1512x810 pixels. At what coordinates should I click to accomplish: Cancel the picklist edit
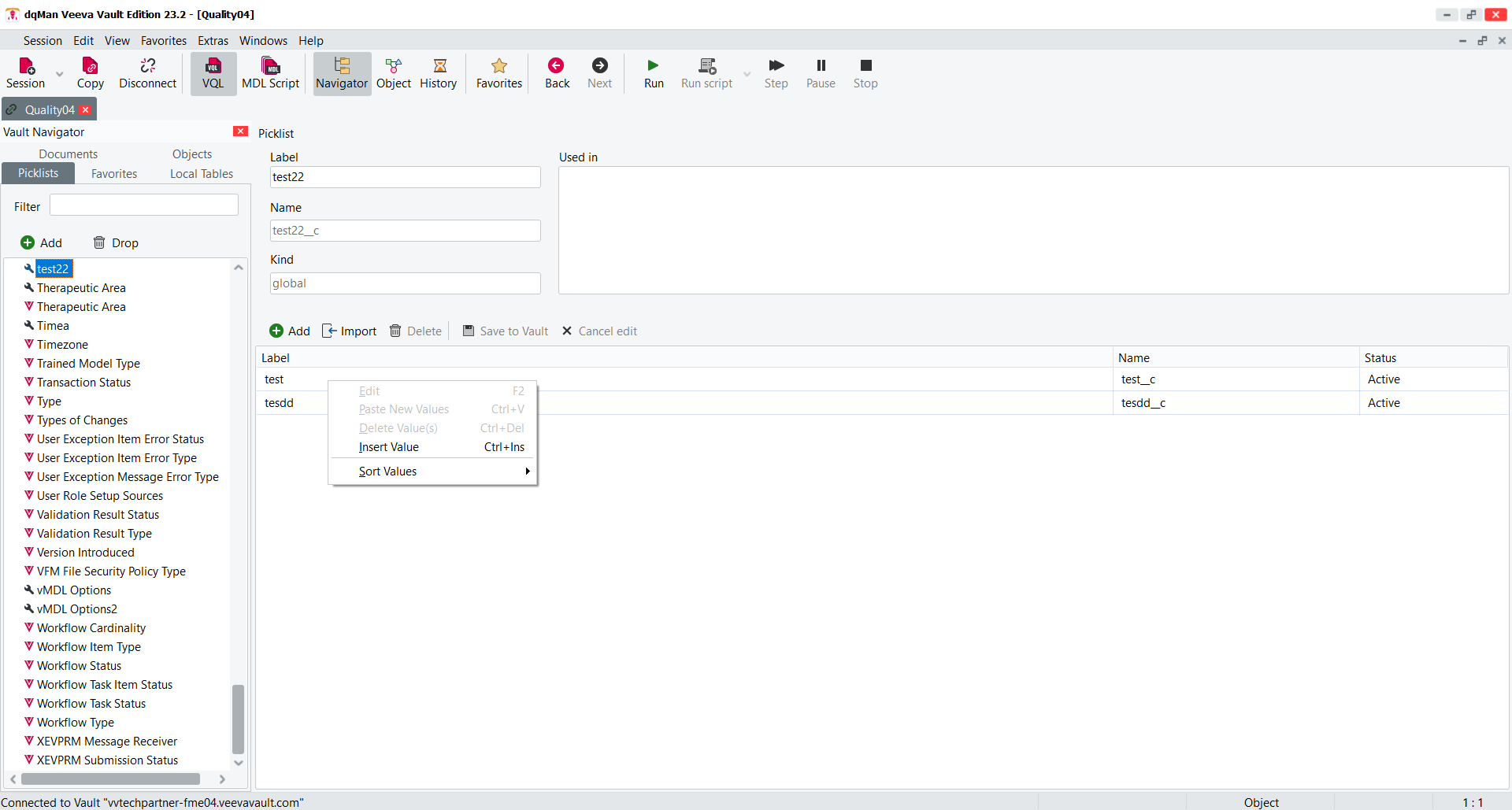600,331
